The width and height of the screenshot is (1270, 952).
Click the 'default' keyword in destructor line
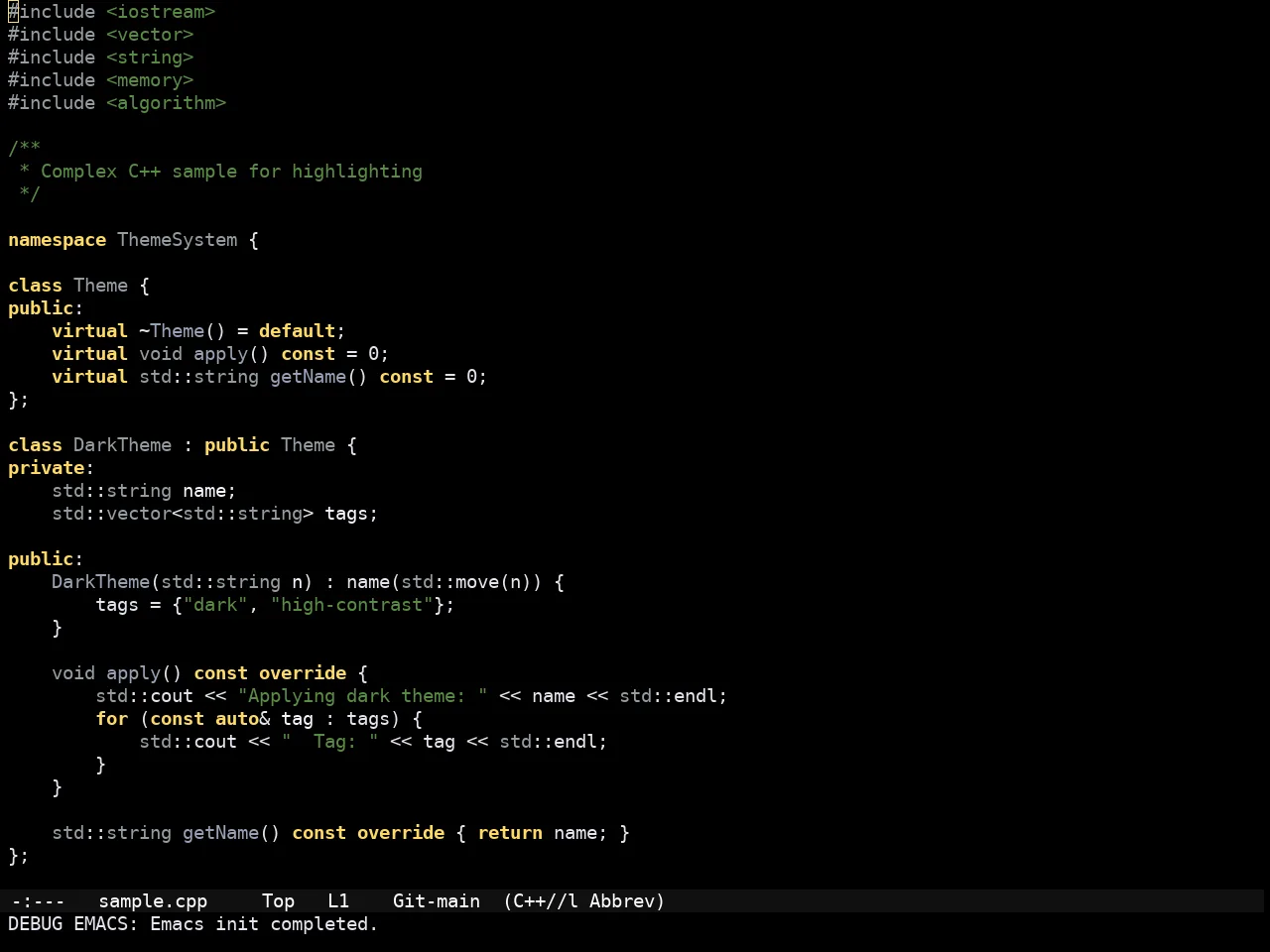click(x=297, y=331)
